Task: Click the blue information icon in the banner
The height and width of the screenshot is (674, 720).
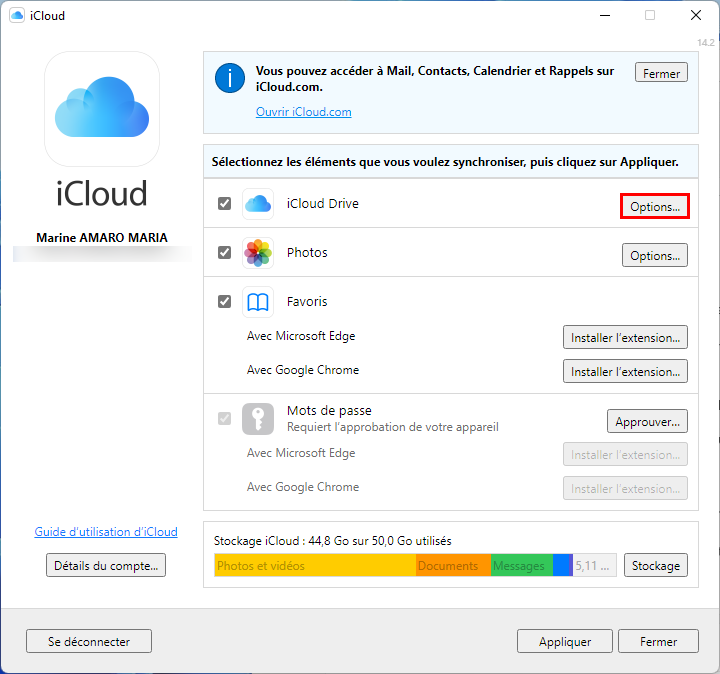Action: (x=230, y=78)
